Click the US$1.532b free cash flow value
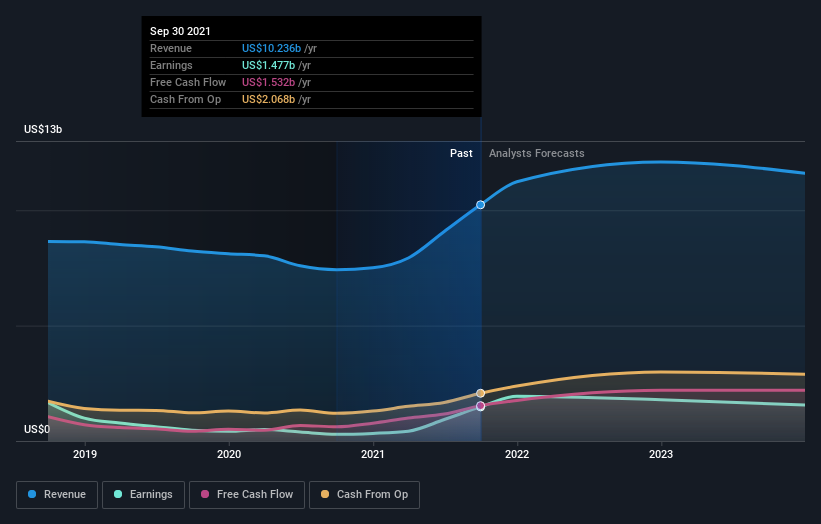Image resolution: width=821 pixels, height=524 pixels. coord(269,82)
